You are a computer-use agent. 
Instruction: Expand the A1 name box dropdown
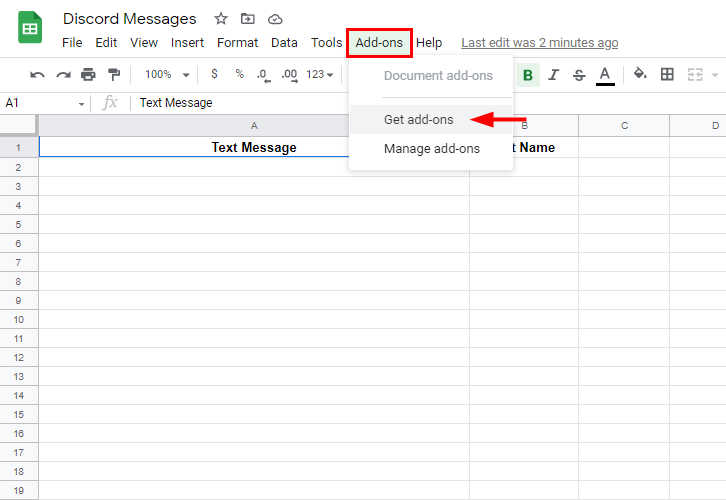click(81, 104)
